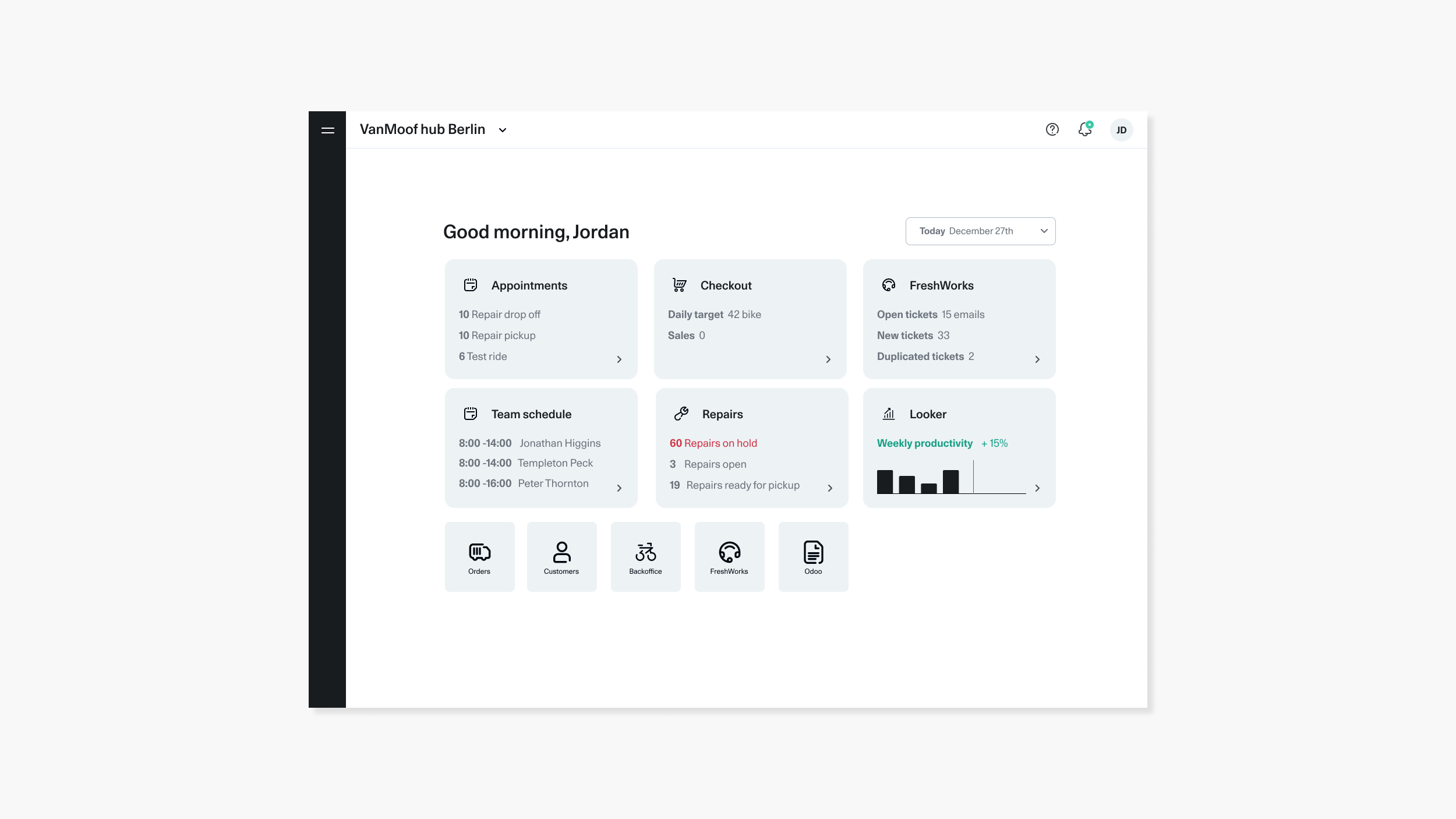This screenshot has height=819, width=1456.
Task: Select Templeton Peck schedule row
Action: click(x=526, y=463)
